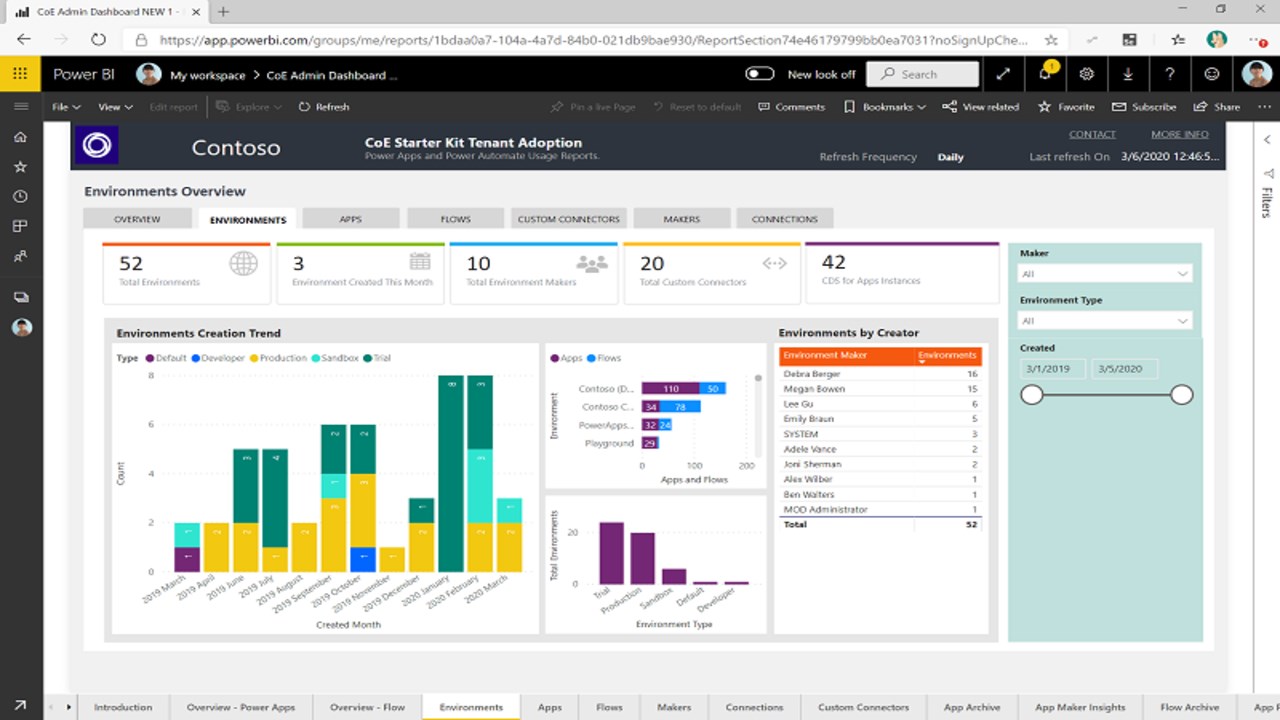
Task: Mark report as Favorite
Action: point(1066,107)
